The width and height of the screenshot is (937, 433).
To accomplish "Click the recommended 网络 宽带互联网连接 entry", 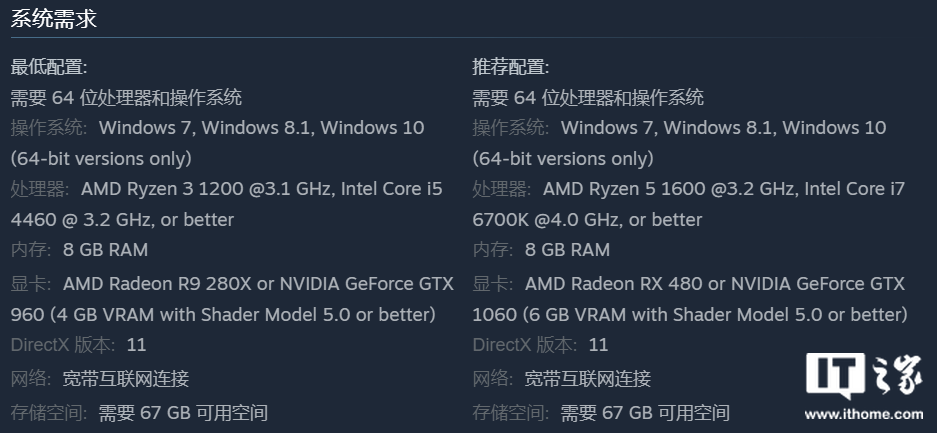I will tap(562, 379).
